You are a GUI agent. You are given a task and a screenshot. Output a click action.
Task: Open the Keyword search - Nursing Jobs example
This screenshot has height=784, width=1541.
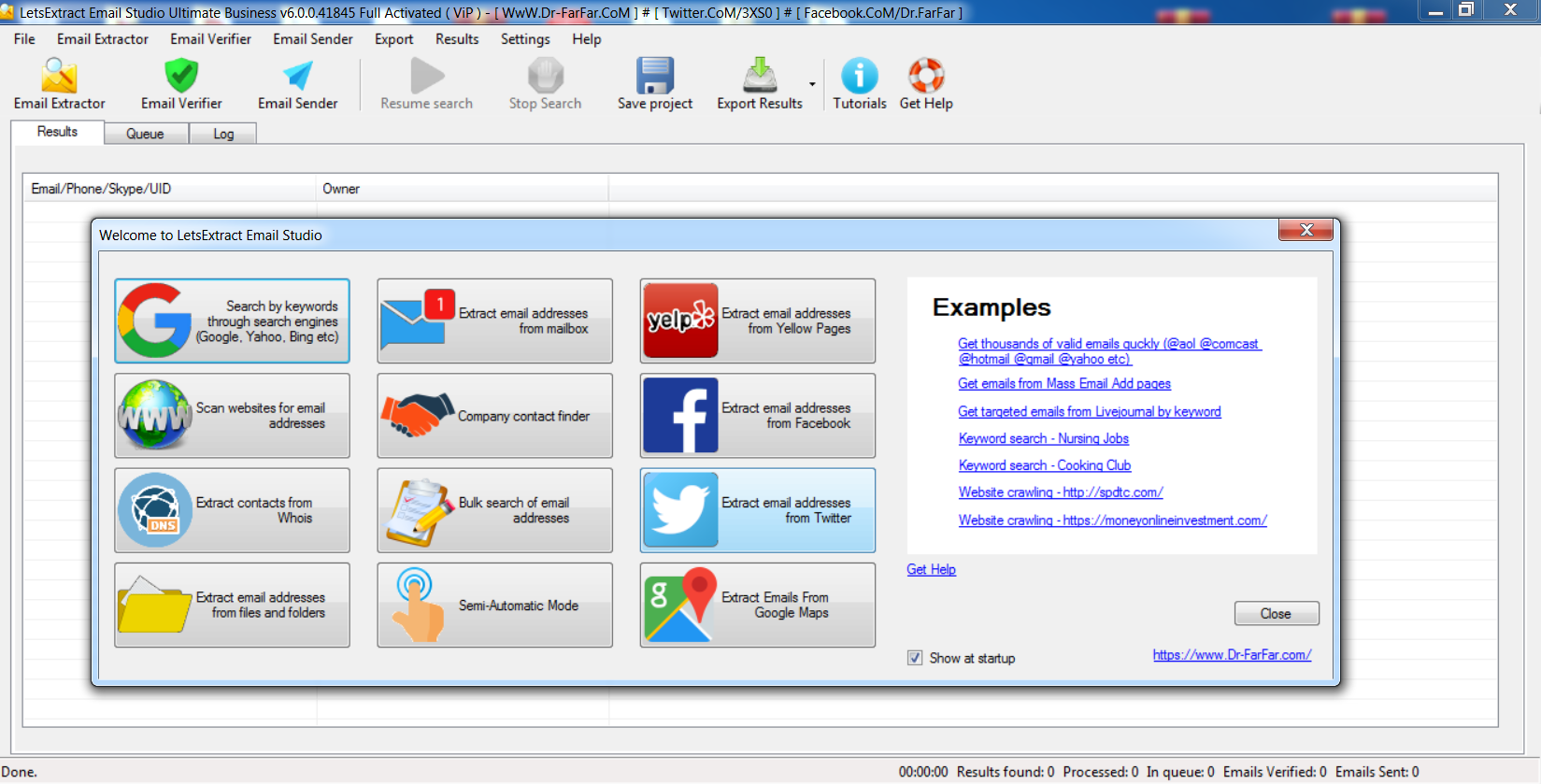(1043, 438)
